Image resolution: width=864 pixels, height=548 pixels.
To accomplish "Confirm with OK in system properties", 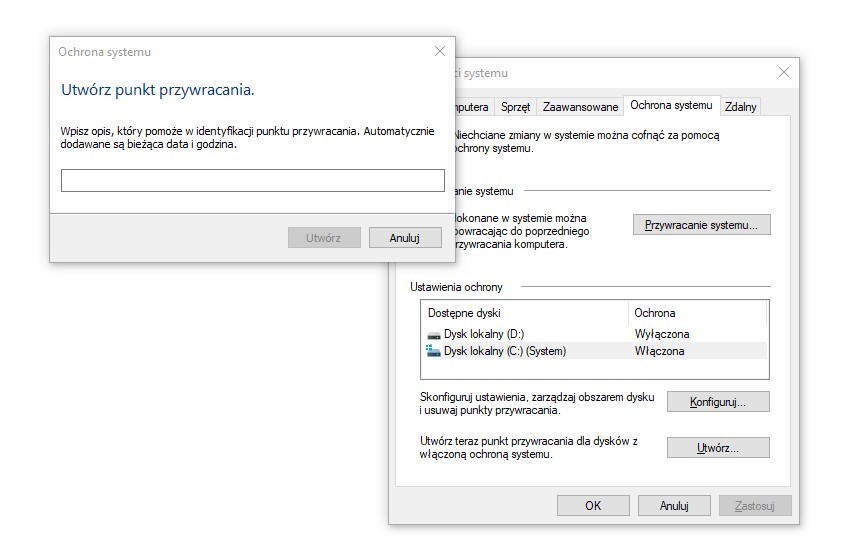I will [x=593, y=506].
